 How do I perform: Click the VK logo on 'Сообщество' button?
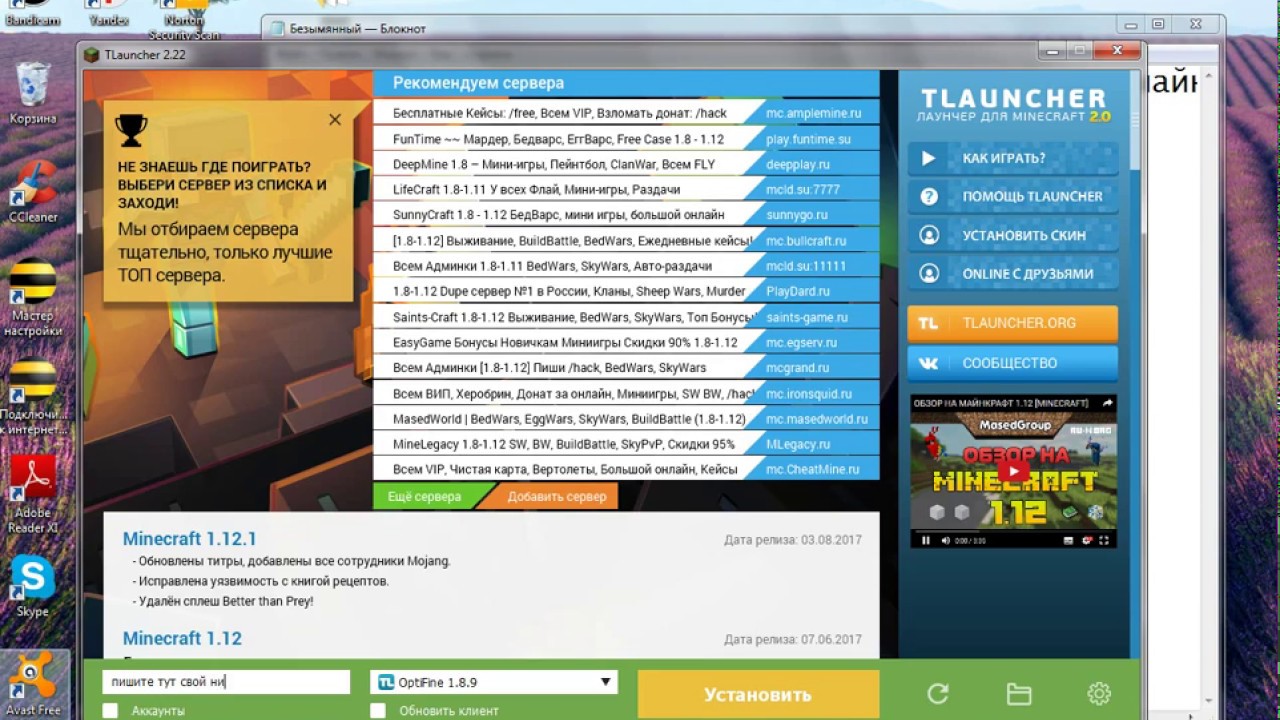point(929,363)
